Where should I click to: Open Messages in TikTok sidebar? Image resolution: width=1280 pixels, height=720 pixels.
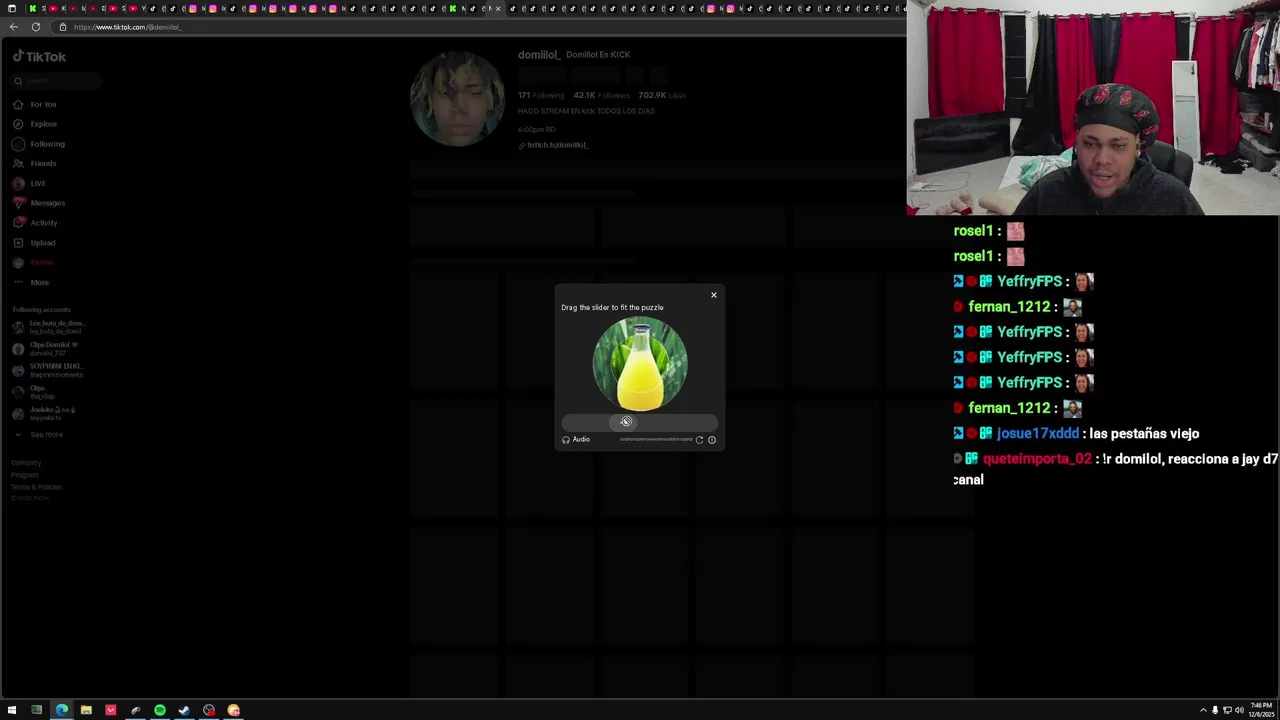[x=39, y=203]
